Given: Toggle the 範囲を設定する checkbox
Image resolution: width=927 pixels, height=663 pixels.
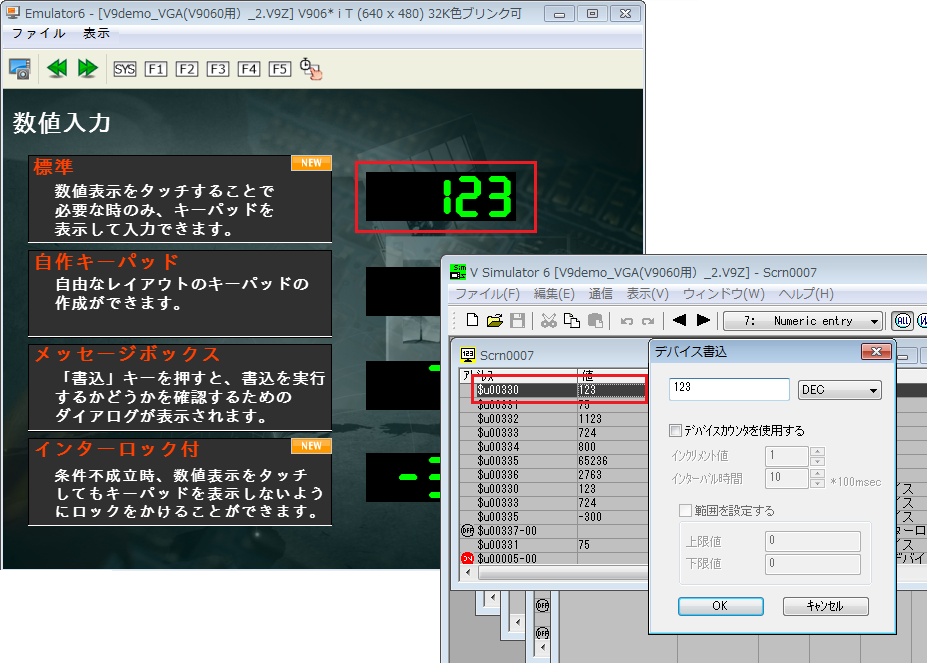Looking at the screenshot, I should pos(685,511).
